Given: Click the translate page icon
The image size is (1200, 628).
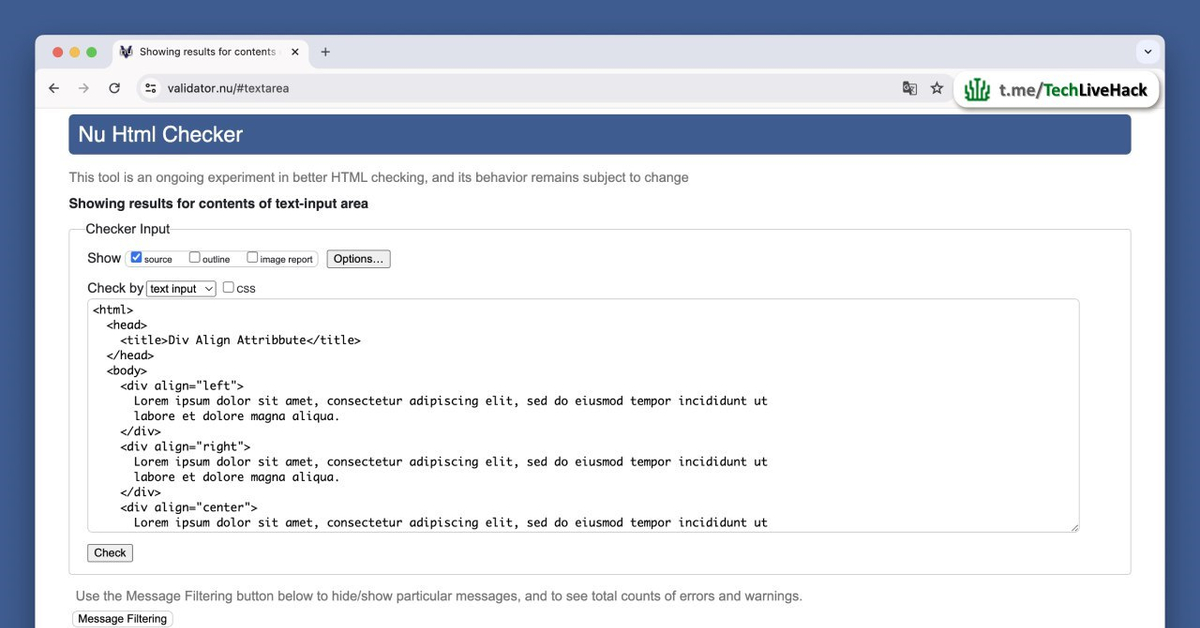Looking at the screenshot, I should (909, 88).
